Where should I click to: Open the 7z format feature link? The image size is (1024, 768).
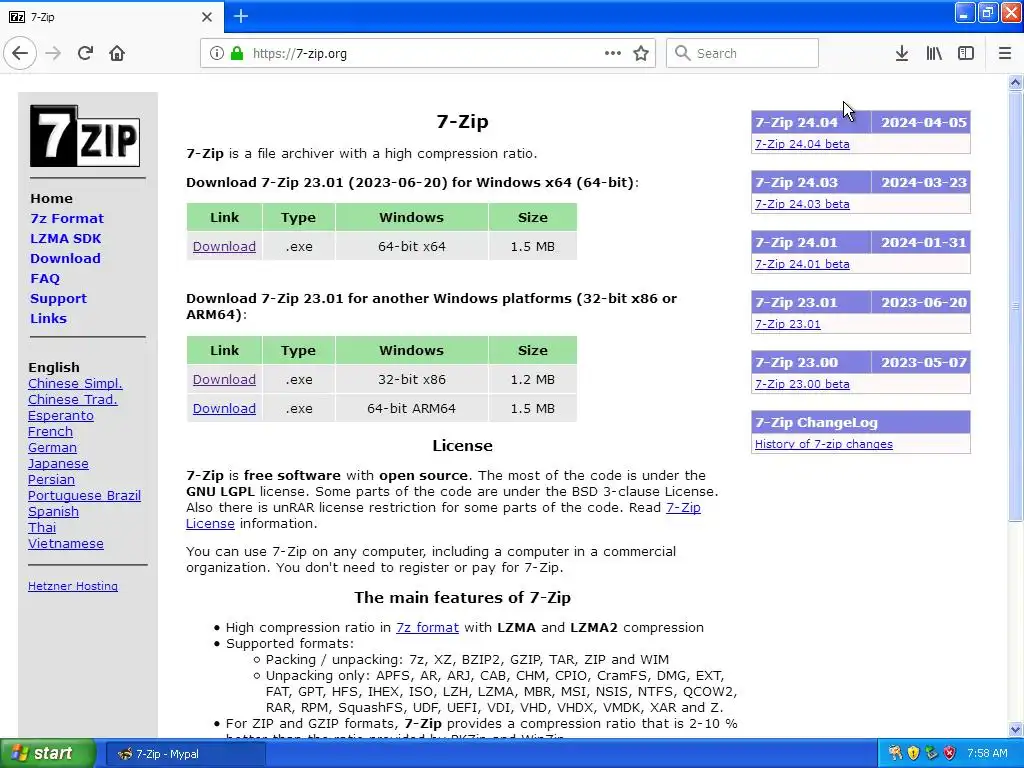pos(427,628)
